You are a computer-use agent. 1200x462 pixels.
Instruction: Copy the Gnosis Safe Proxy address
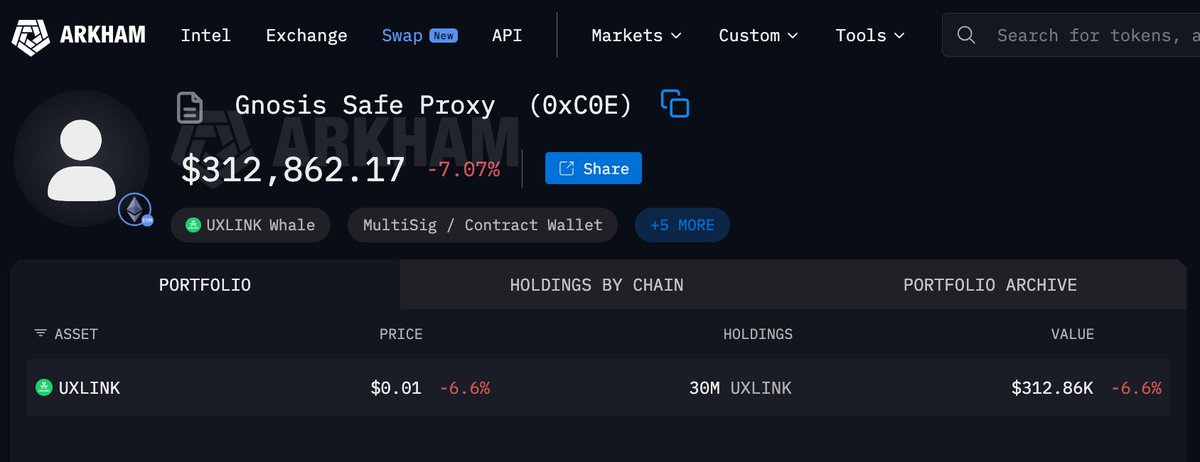pyautogui.click(x=675, y=104)
